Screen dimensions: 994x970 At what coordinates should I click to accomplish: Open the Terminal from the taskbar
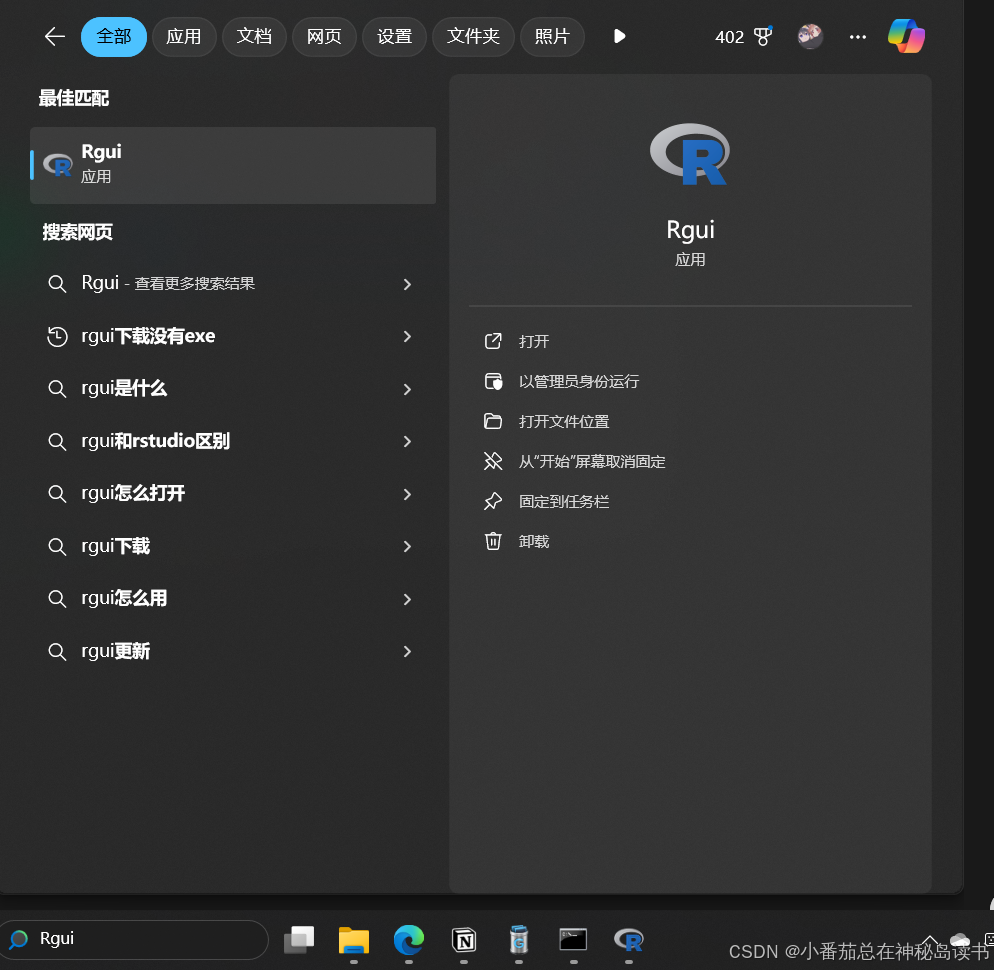click(x=573, y=941)
